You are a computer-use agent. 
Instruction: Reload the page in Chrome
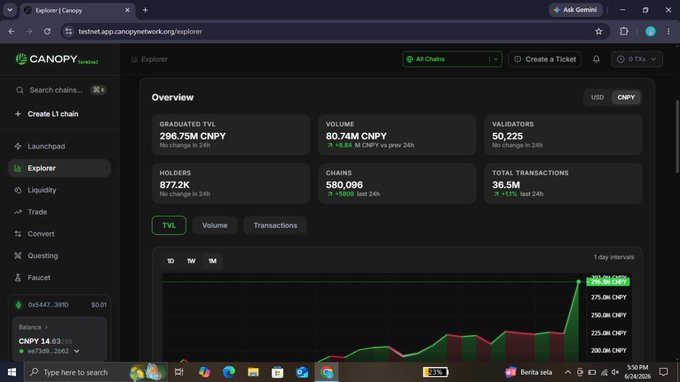(47, 31)
